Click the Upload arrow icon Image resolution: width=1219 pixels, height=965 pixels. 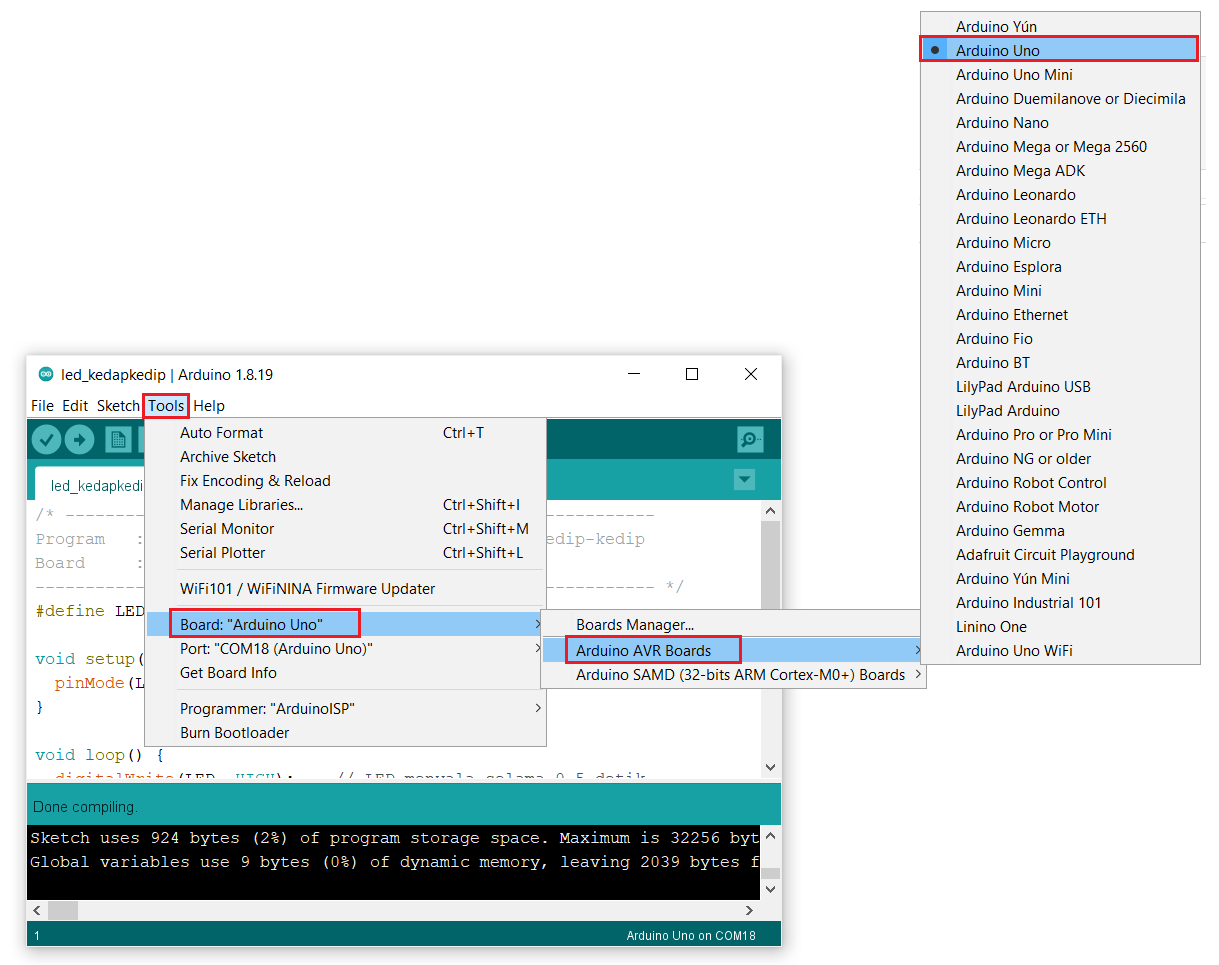[79, 439]
